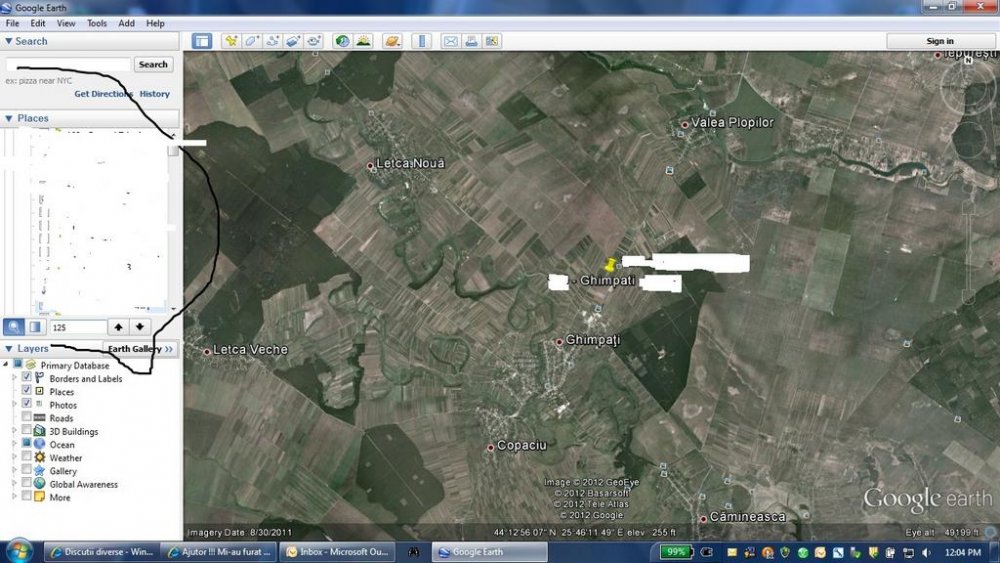The width and height of the screenshot is (1000, 563).
Task: Click the Add Placemark pushpin toolbar icon
Action: click(231, 41)
